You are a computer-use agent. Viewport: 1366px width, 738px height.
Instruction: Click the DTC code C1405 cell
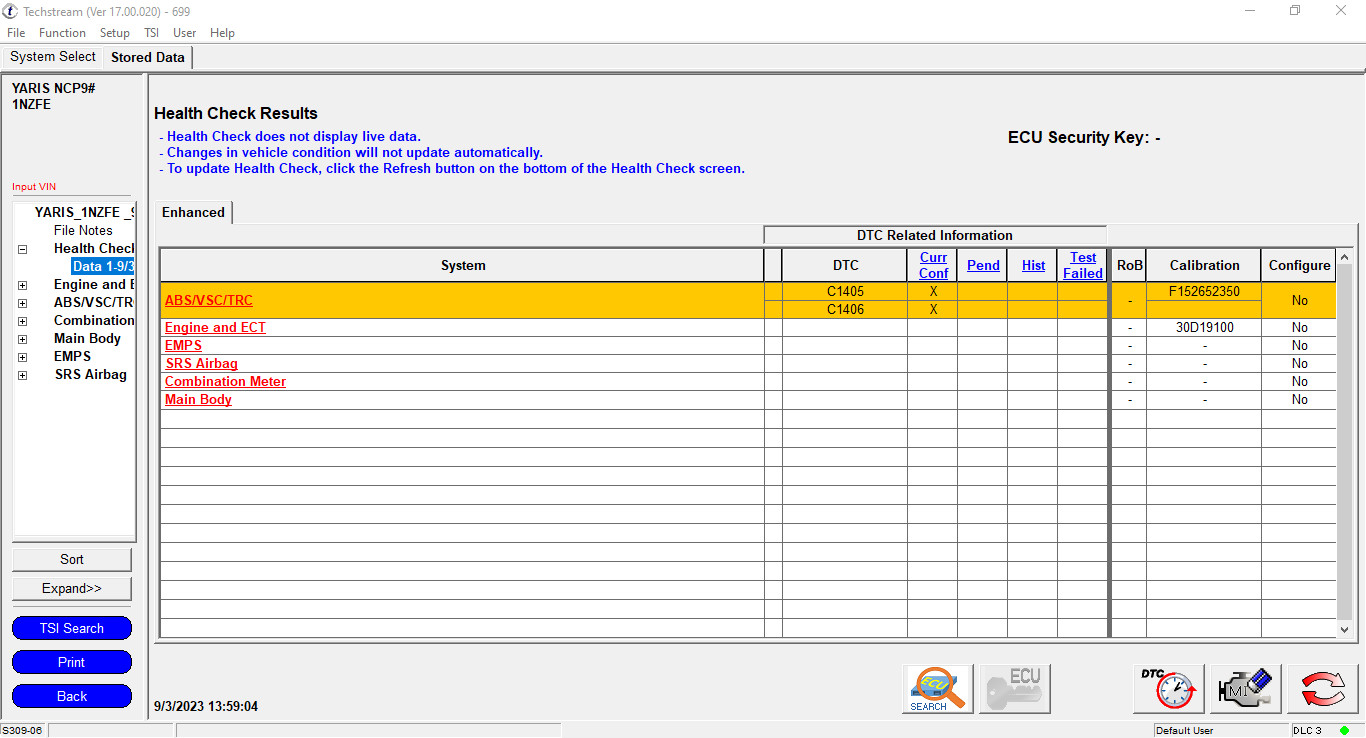tap(845, 291)
